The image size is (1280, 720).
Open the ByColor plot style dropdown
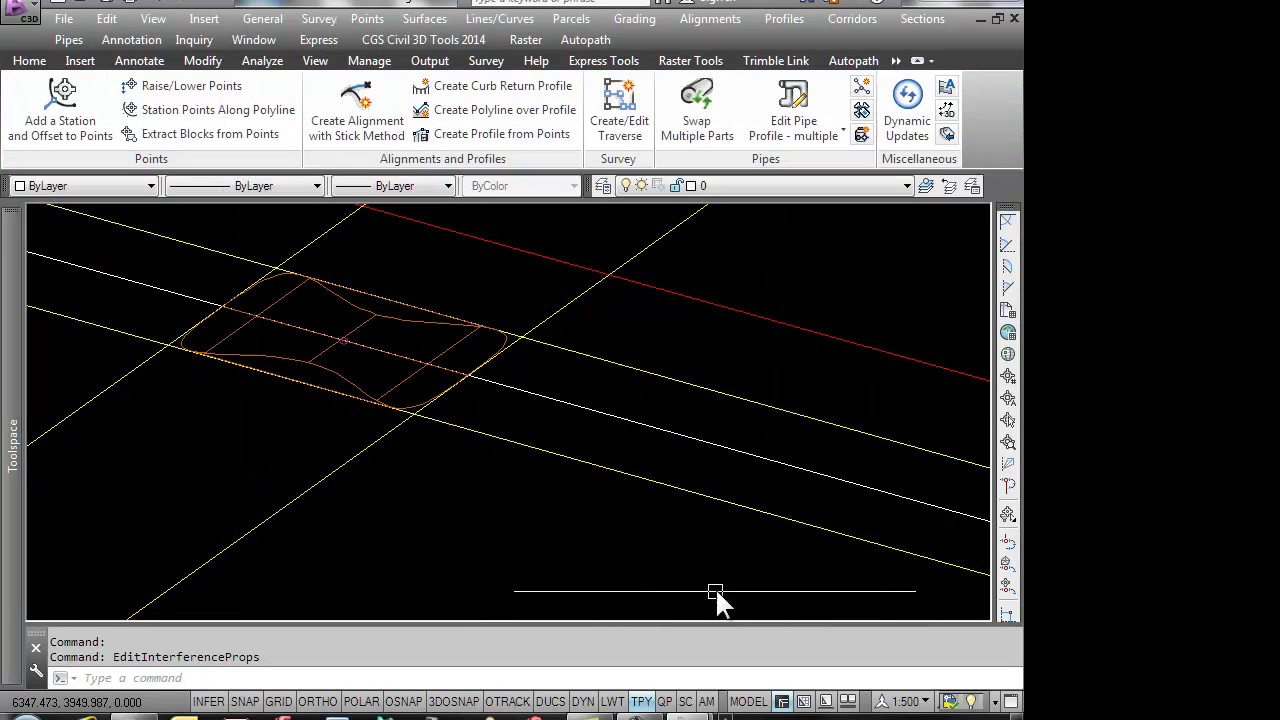(573, 186)
